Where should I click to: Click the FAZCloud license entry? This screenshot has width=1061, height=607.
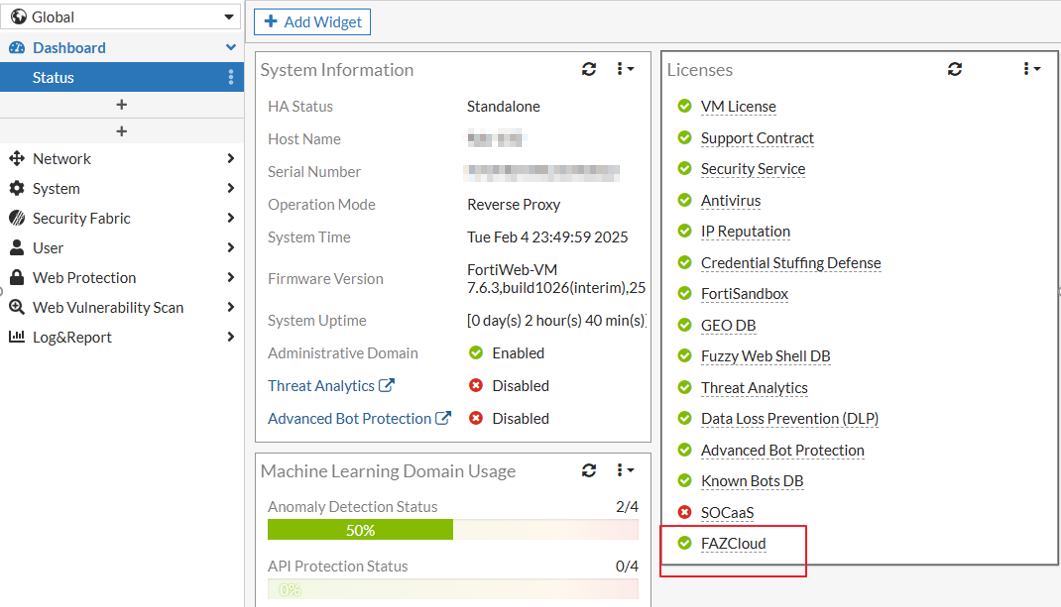733,544
